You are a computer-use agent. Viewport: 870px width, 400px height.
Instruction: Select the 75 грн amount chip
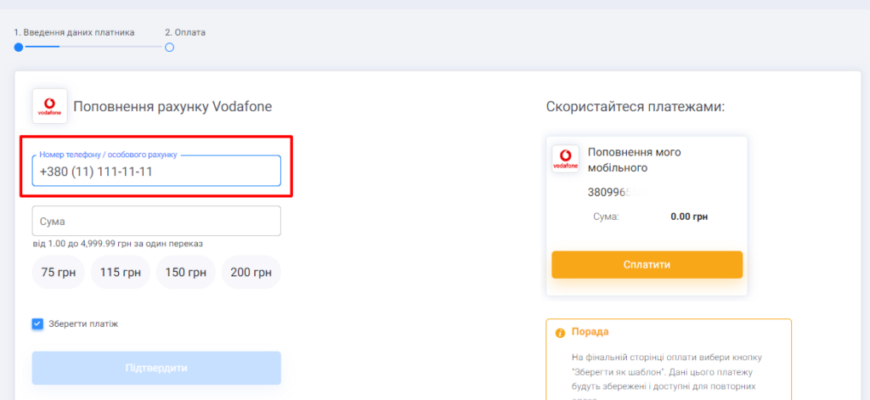pos(58,272)
